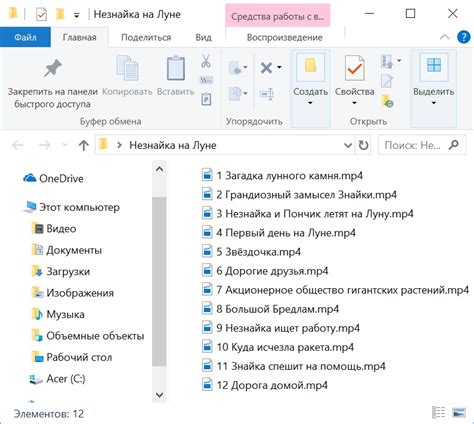Click the Move to icon in Упорядочить

tap(235, 68)
